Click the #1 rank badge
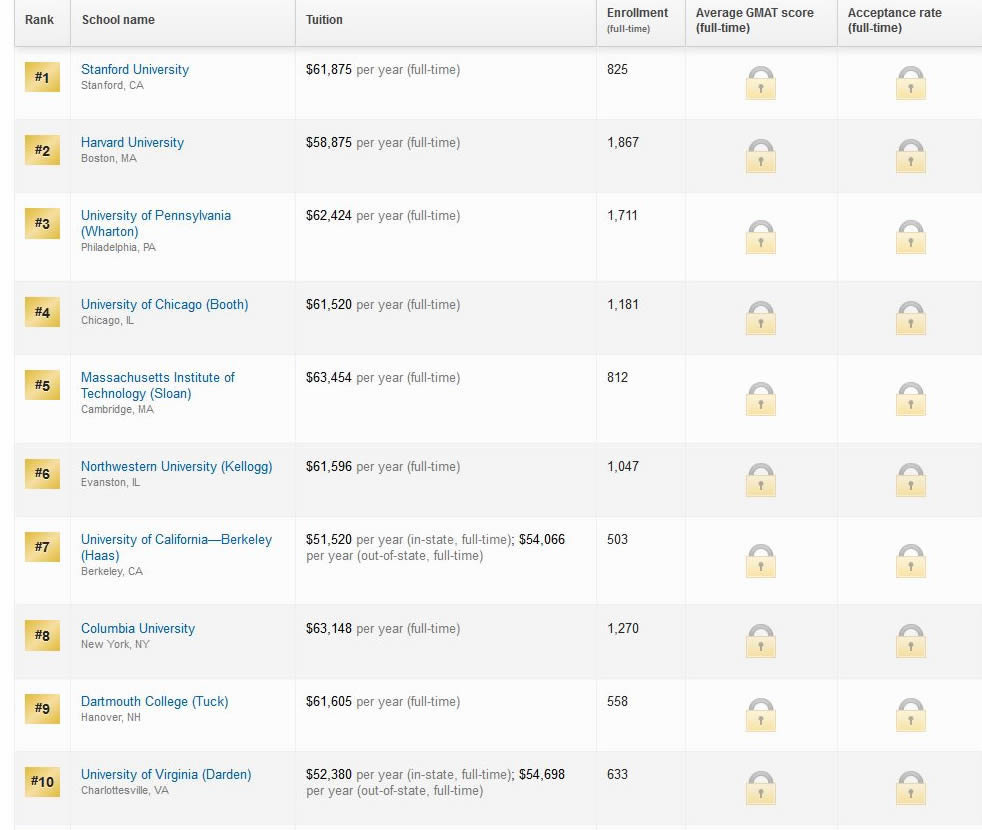This screenshot has width=982, height=830. point(42,77)
